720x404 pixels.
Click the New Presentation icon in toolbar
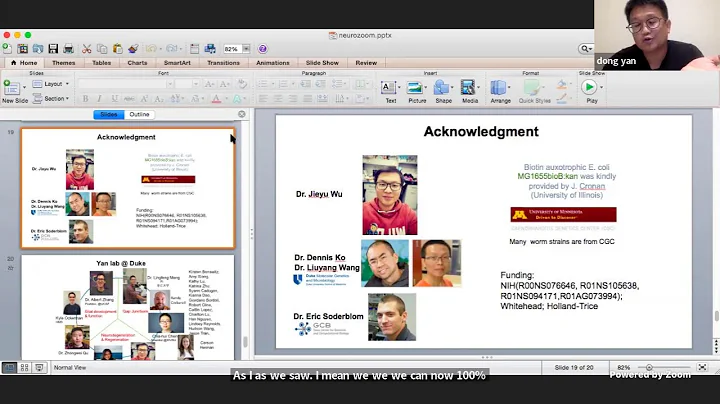click(7, 49)
